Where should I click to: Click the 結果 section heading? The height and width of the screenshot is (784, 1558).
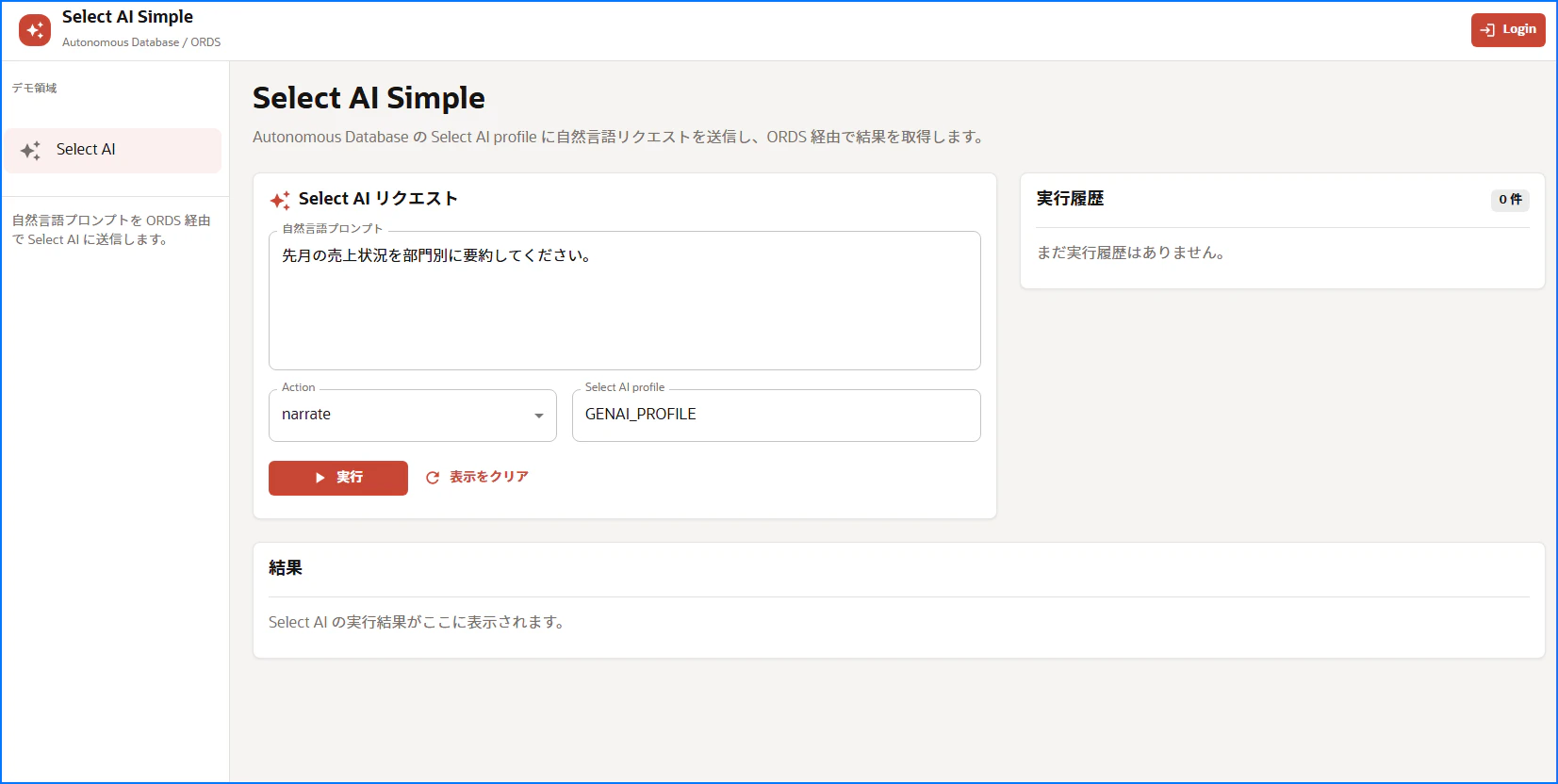[286, 568]
